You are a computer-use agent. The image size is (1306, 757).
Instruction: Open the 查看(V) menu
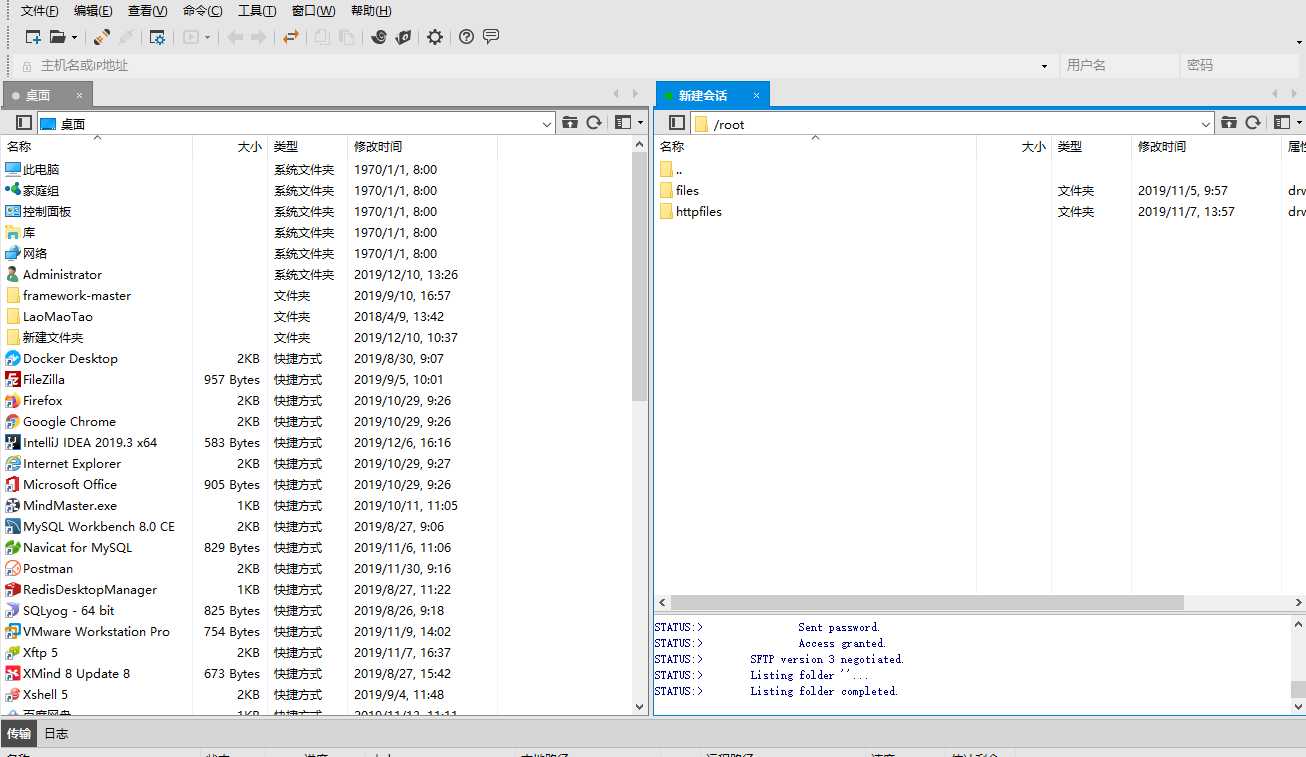tap(148, 11)
